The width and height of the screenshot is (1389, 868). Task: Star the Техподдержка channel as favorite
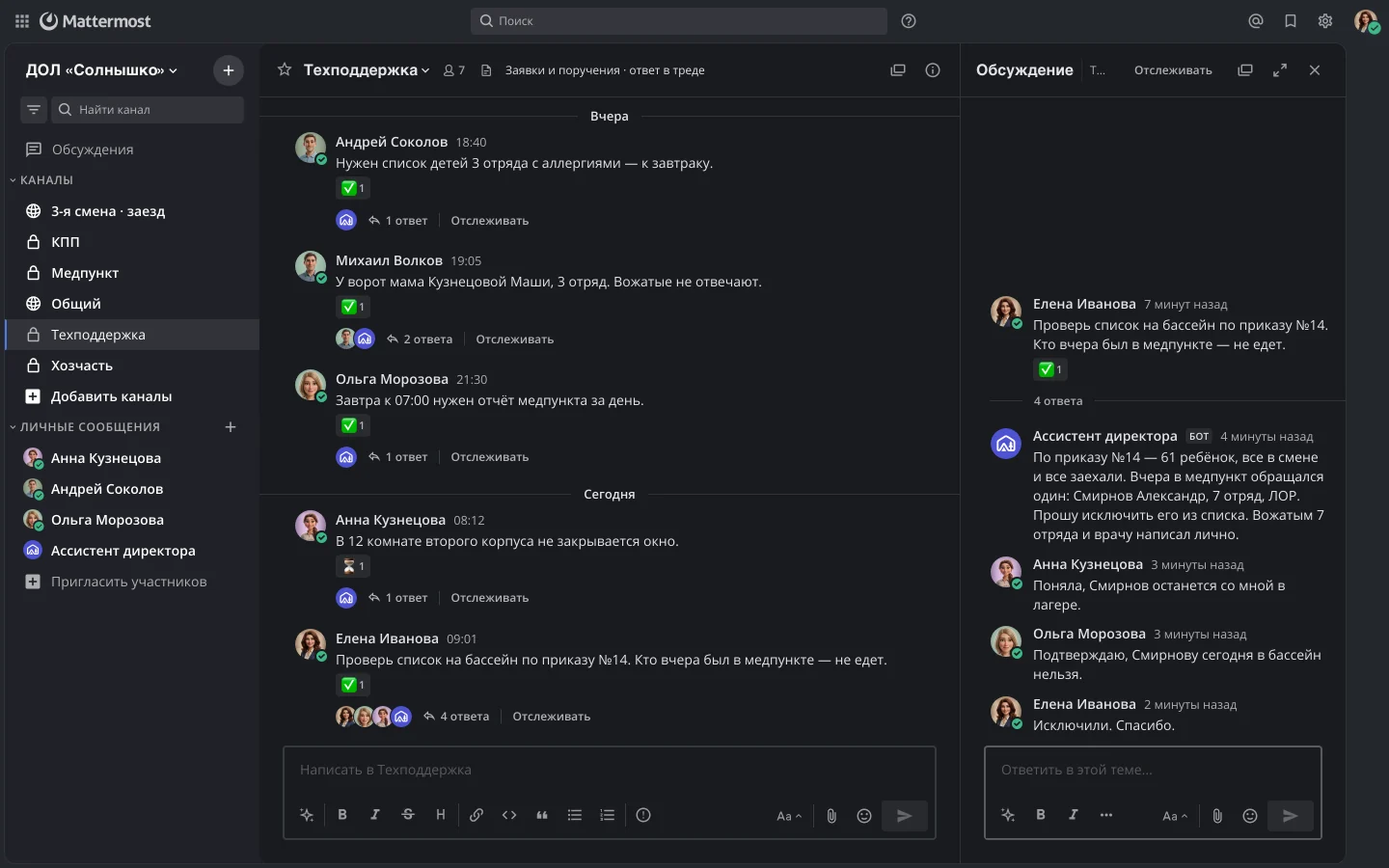[x=285, y=69]
